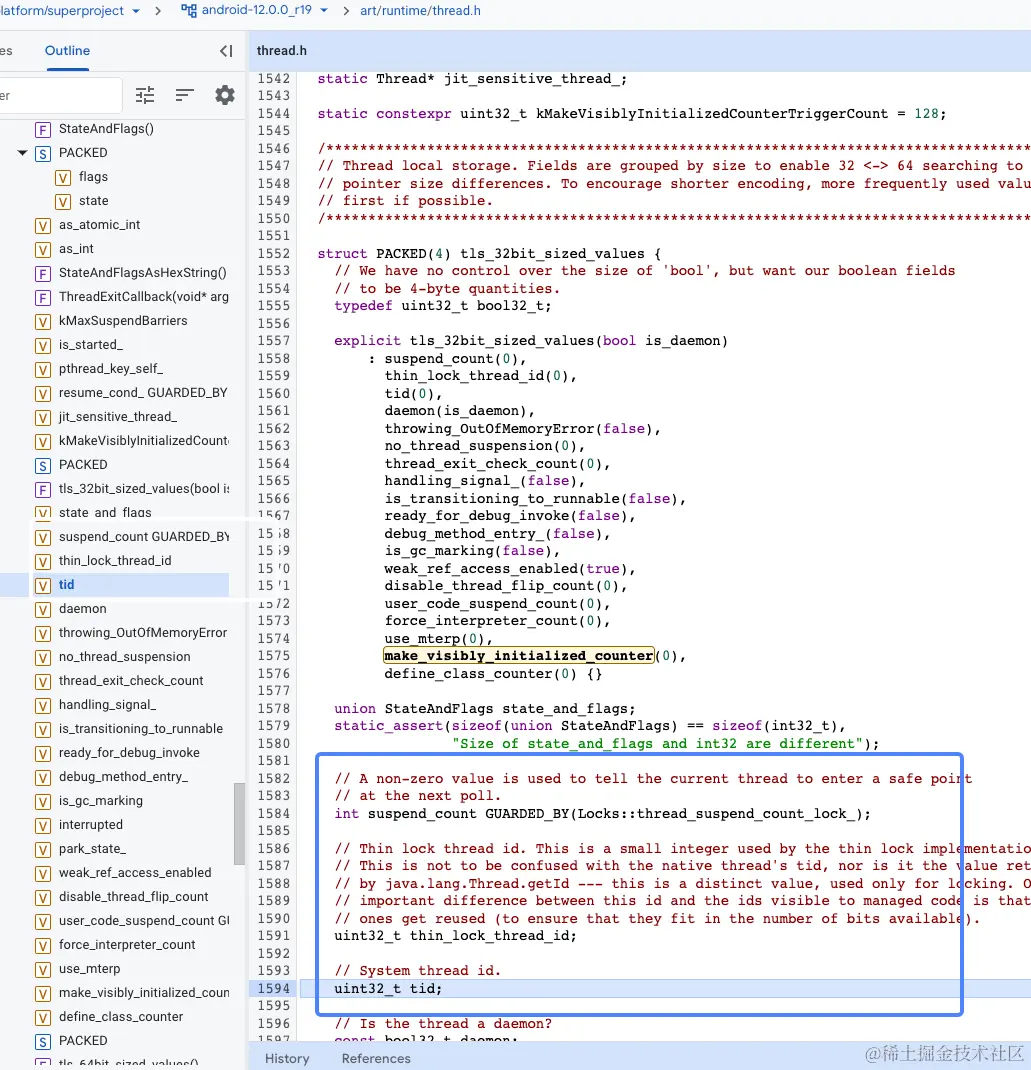Image resolution: width=1031 pixels, height=1070 pixels.
Task: Click the sort outline icon
Action: point(184,95)
